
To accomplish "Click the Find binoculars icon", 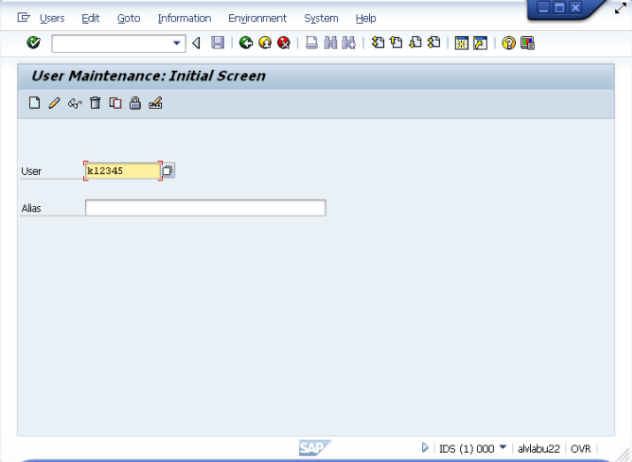I will pyautogui.click(x=331, y=43).
